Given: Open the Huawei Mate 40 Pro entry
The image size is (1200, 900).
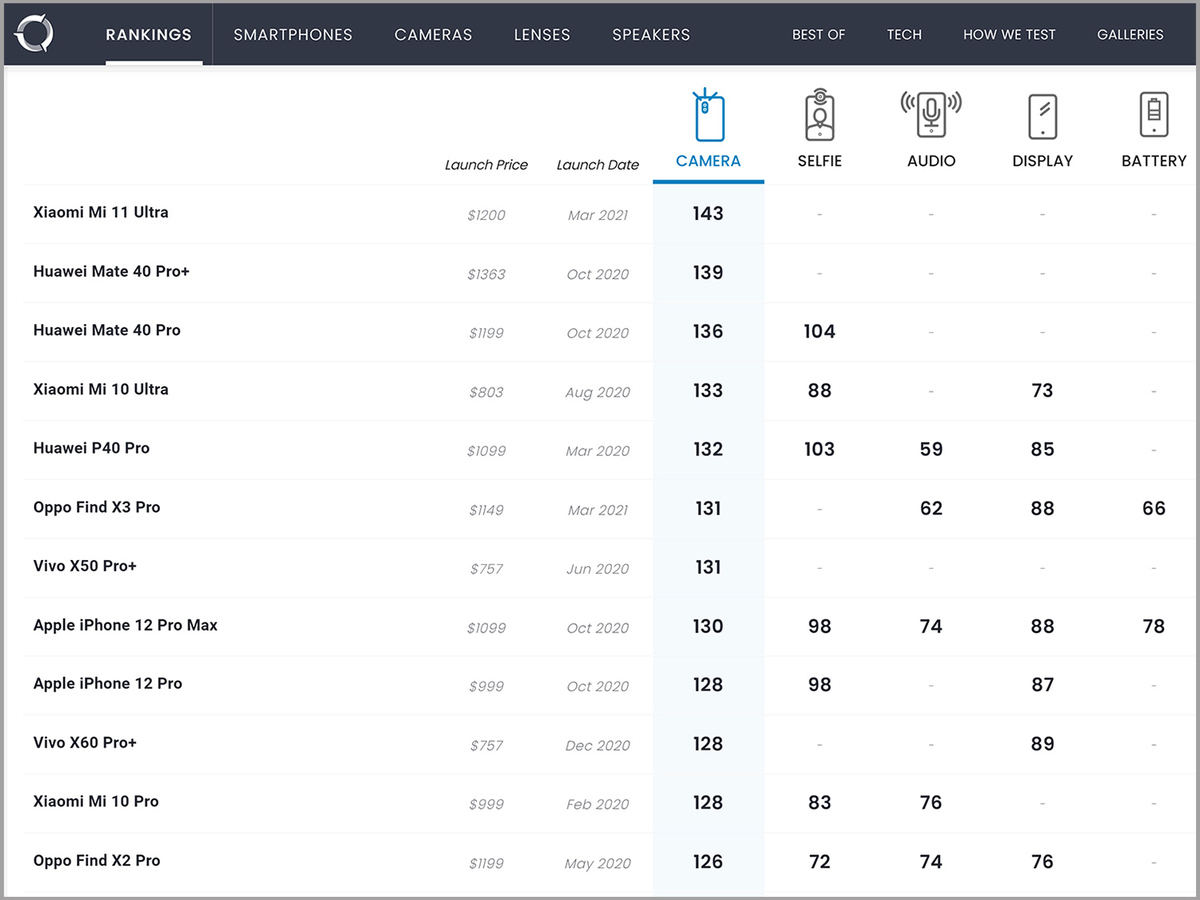Looking at the screenshot, I should pyautogui.click(x=107, y=330).
